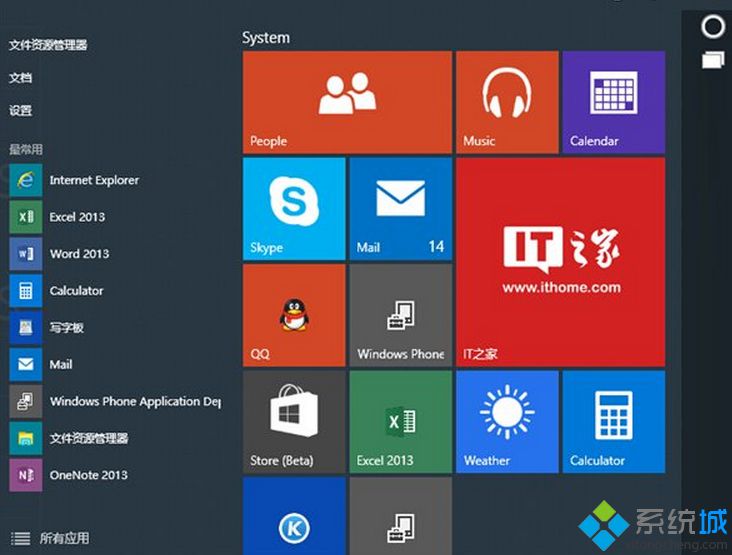Click the Cortana circle icon
The width and height of the screenshot is (732, 555).
click(x=713, y=27)
